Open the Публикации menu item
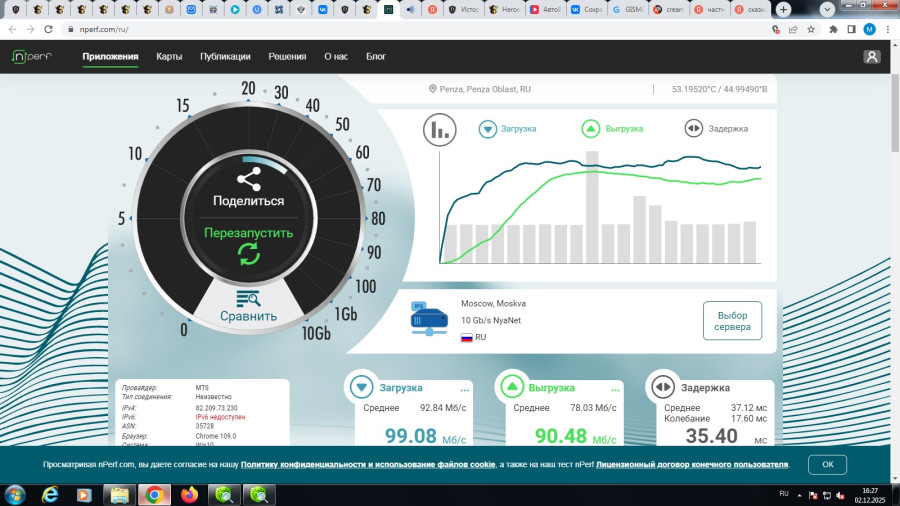Viewport: 900px width, 506px height. pos(225,57)
